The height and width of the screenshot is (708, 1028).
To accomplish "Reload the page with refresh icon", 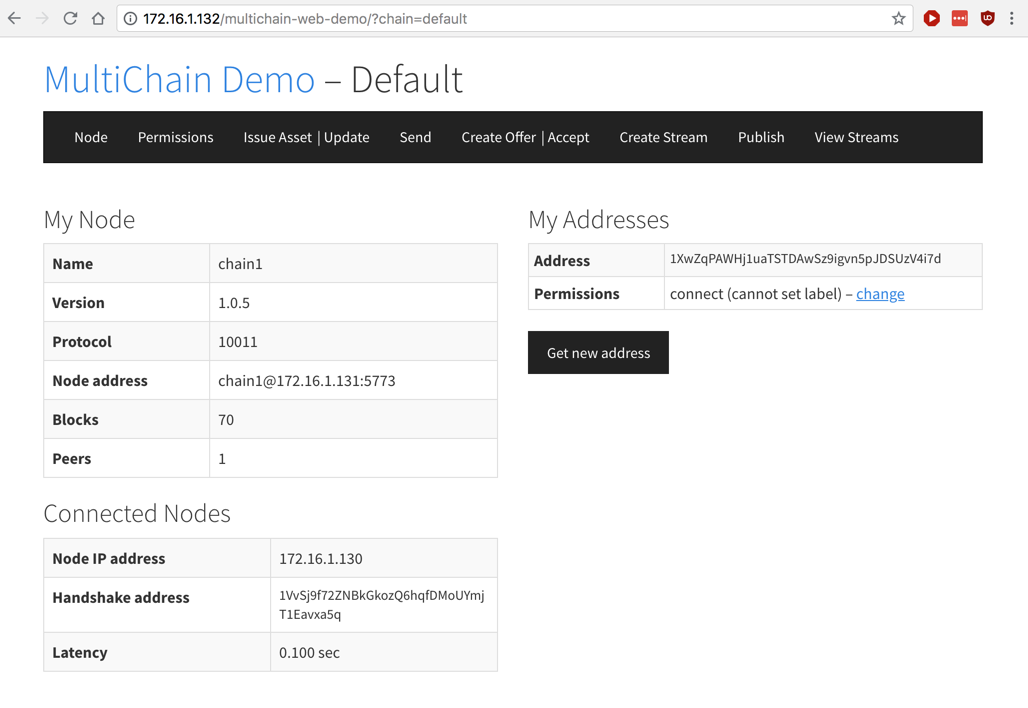I will tap(70, 18).
